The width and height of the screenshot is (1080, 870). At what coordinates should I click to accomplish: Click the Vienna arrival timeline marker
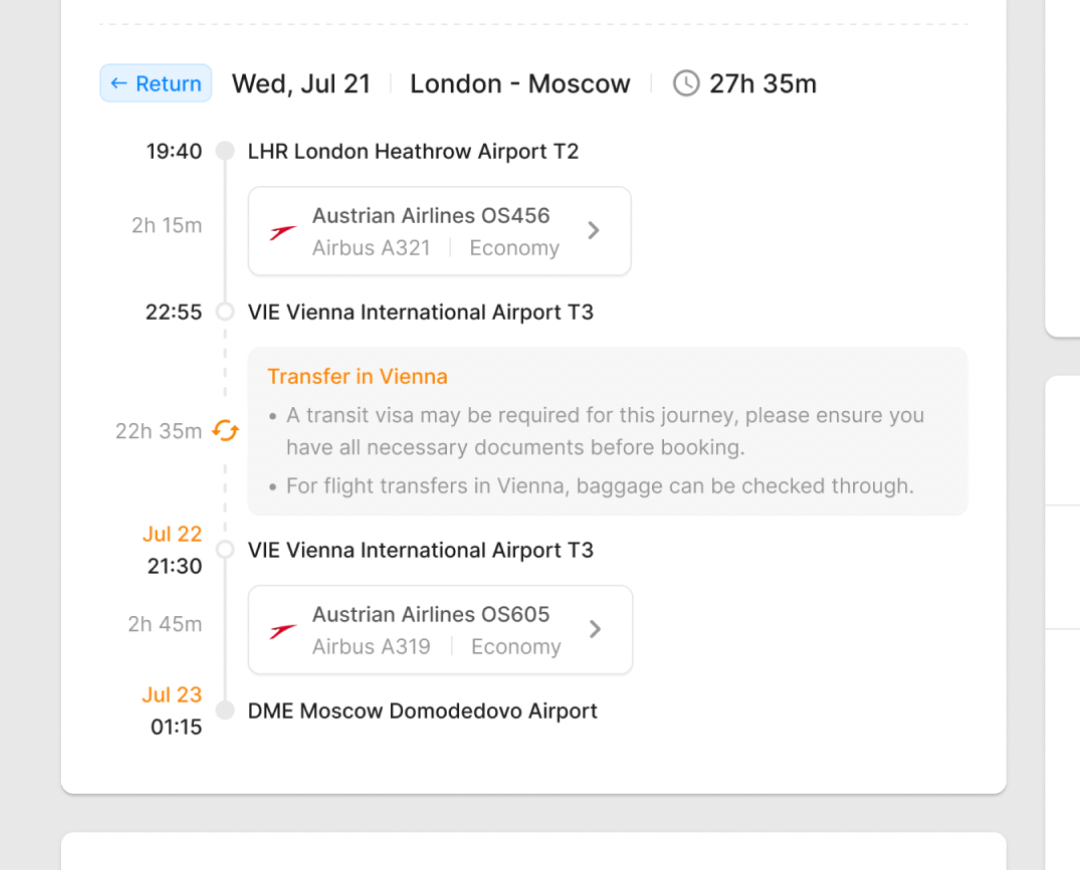click(225, 312)
